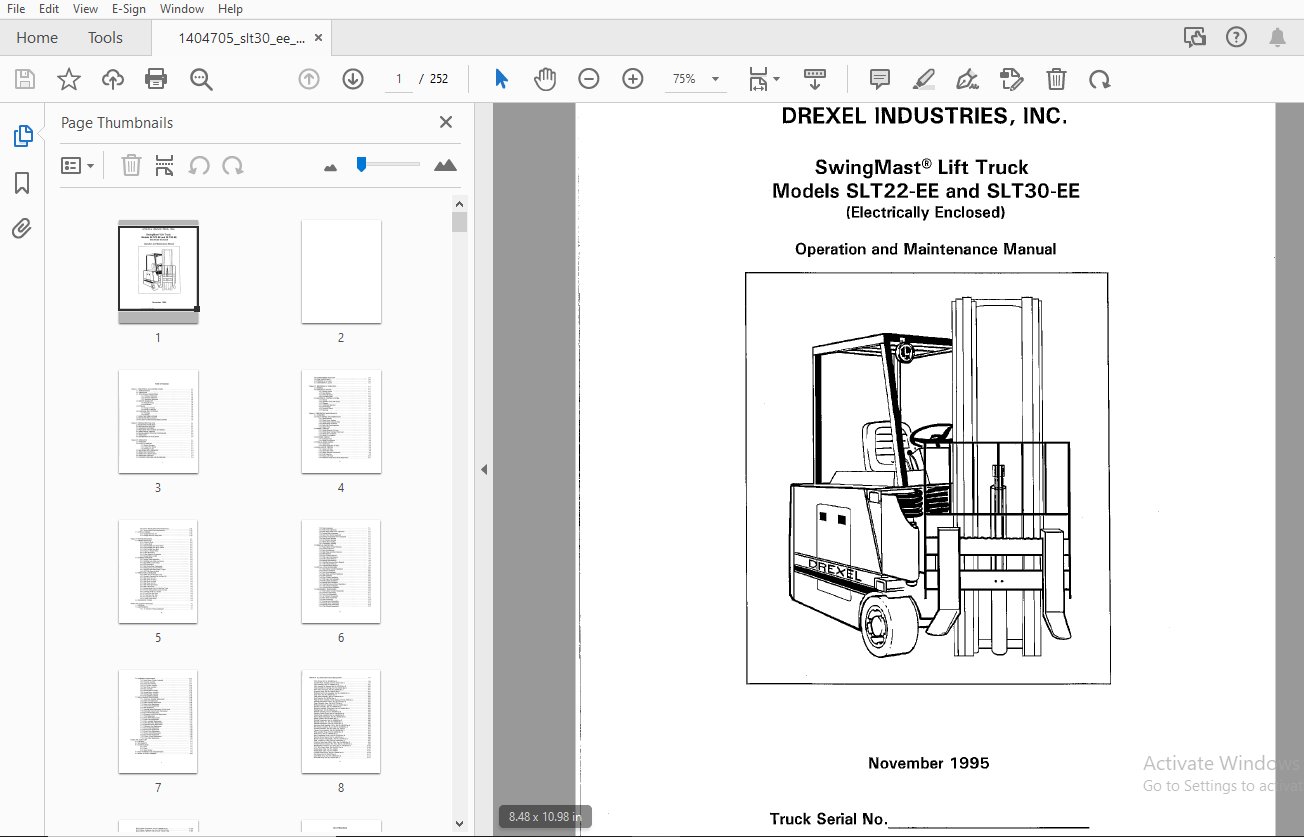Screen dimensions: 1304x837
Task: Open the Help question mark icon
Action: [1236, 38]
